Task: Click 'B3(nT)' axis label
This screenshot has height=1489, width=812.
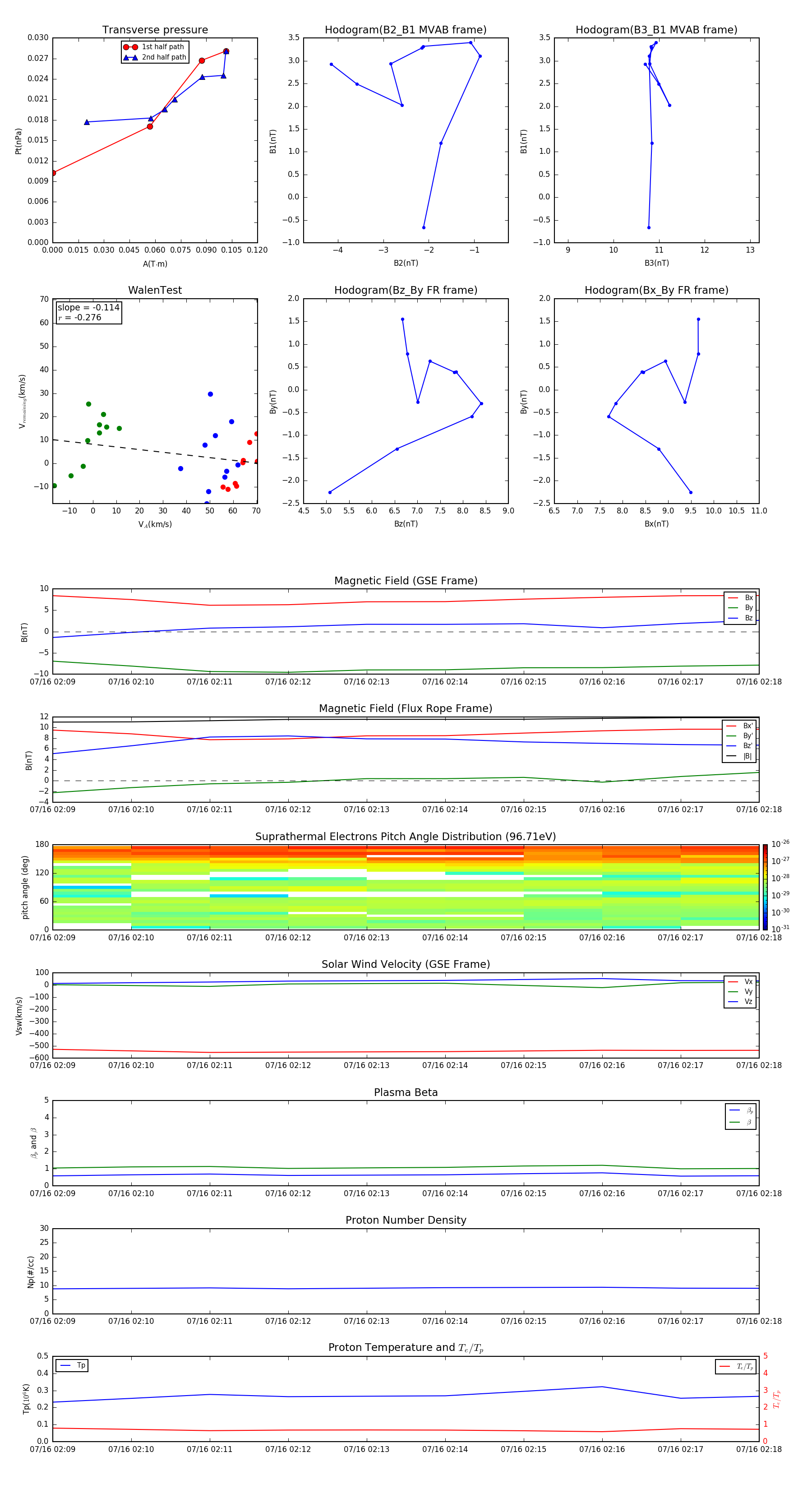Action: click(656, 263)
